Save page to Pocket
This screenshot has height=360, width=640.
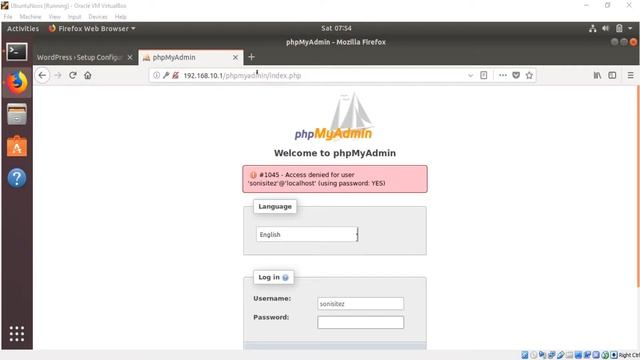point(516,75)
